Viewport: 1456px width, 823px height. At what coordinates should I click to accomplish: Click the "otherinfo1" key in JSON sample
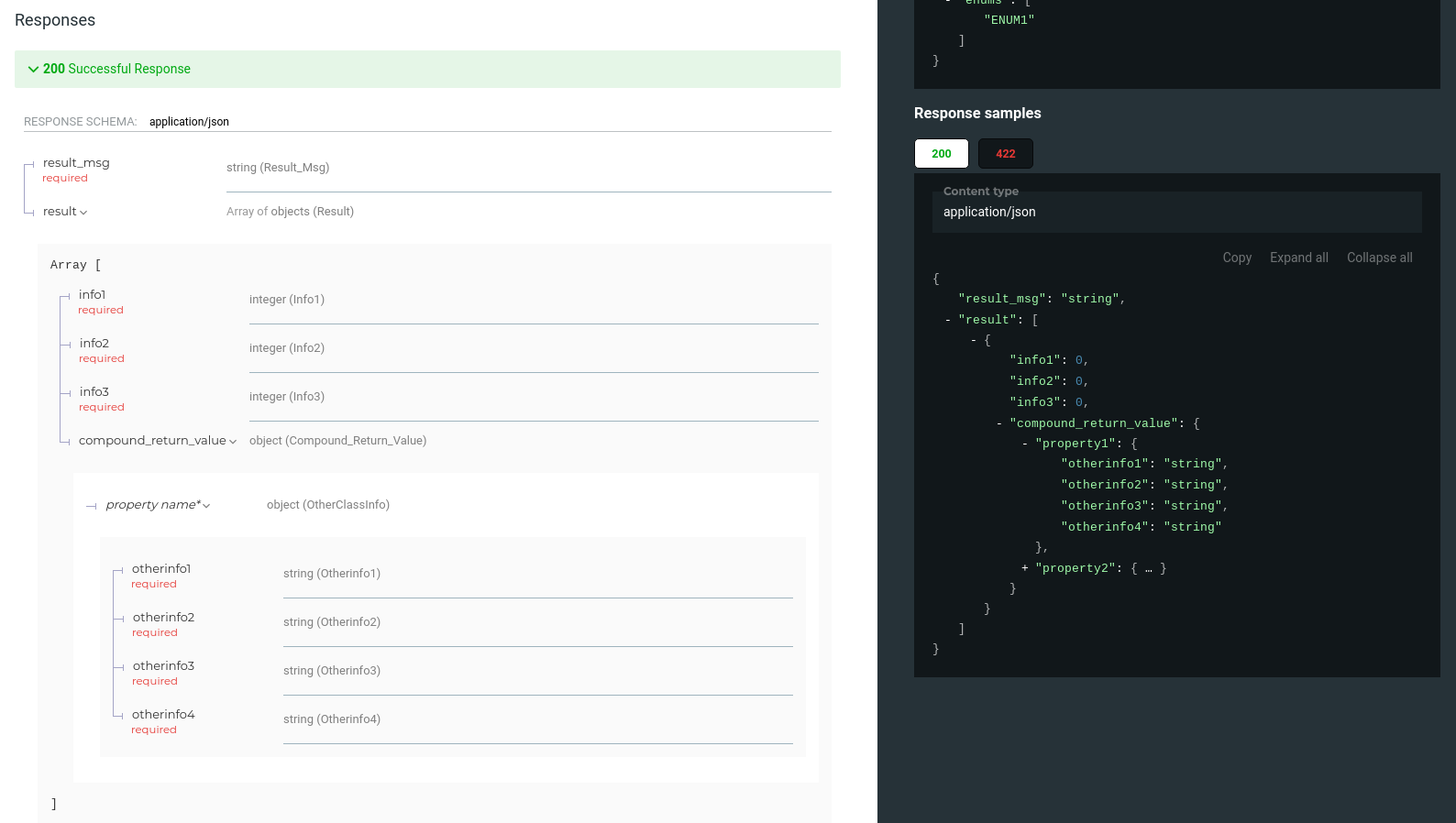click(x=1105, y=464)
